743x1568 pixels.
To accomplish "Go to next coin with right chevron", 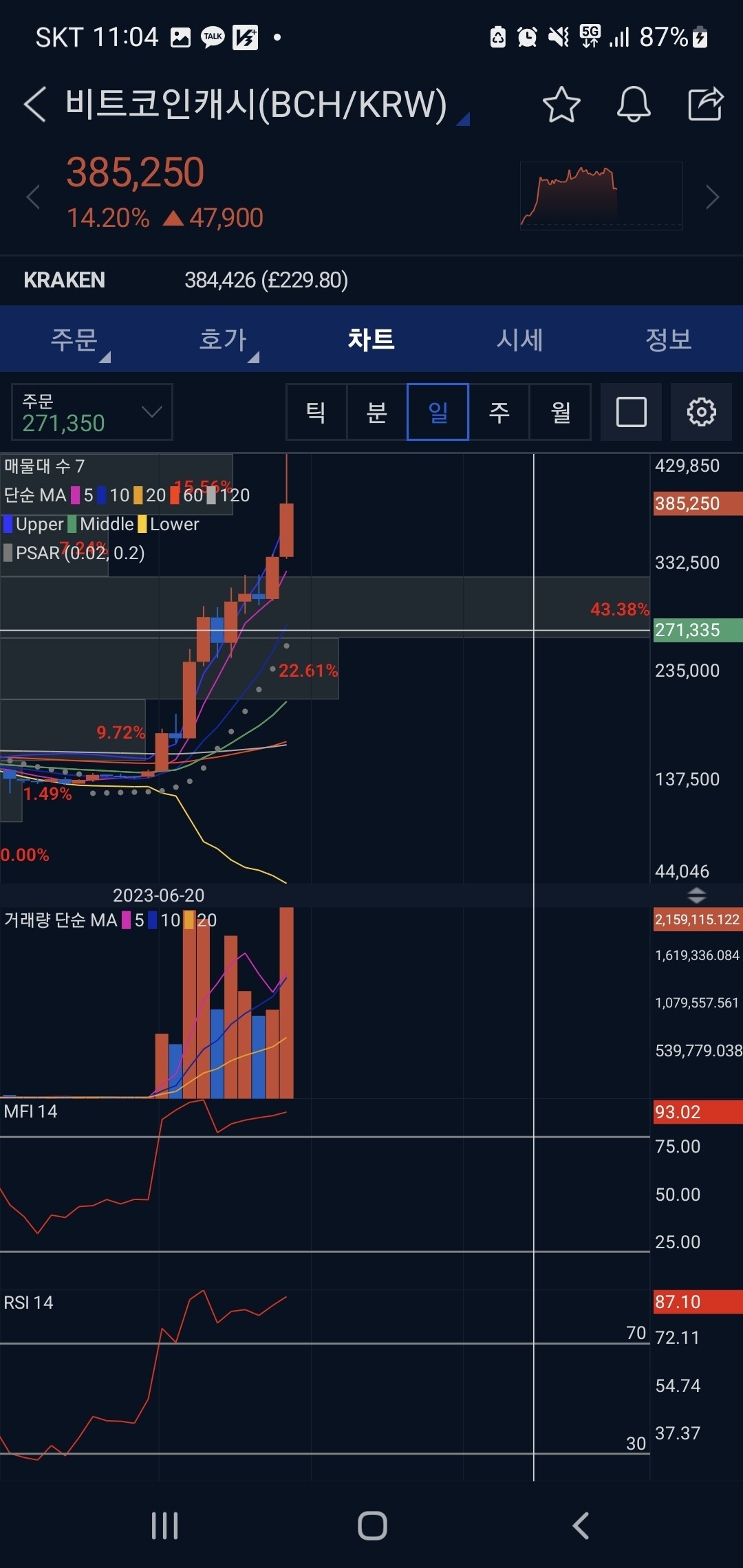I will [713, 197].
